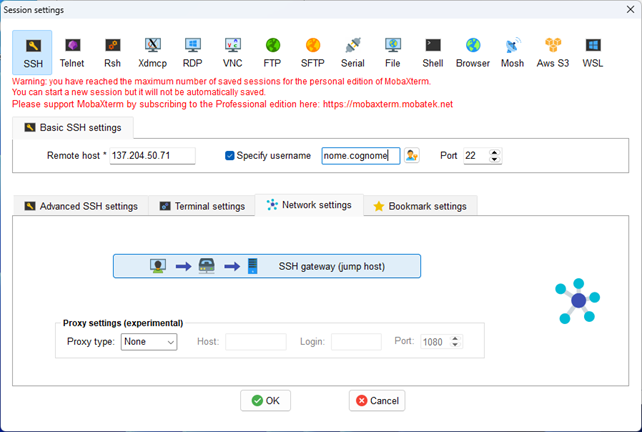The image size is (642, 432).
Task: Select the Xdmcp session icon
Action: point(152,52)
